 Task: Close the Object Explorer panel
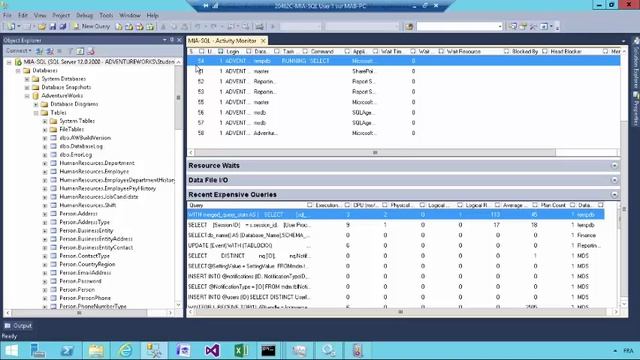(x=179, y=40)
